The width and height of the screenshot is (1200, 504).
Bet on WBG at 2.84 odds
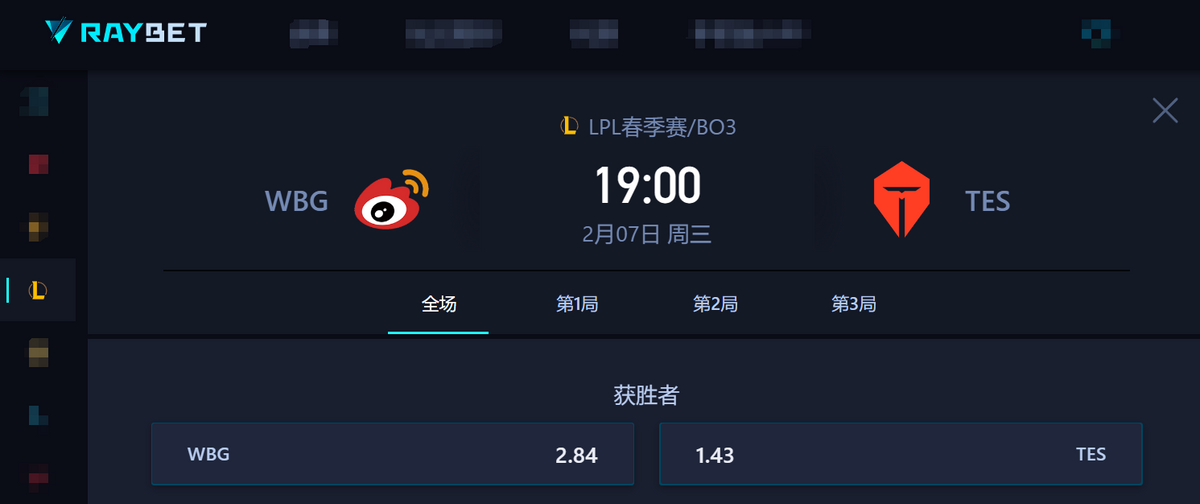coord(392,454)
